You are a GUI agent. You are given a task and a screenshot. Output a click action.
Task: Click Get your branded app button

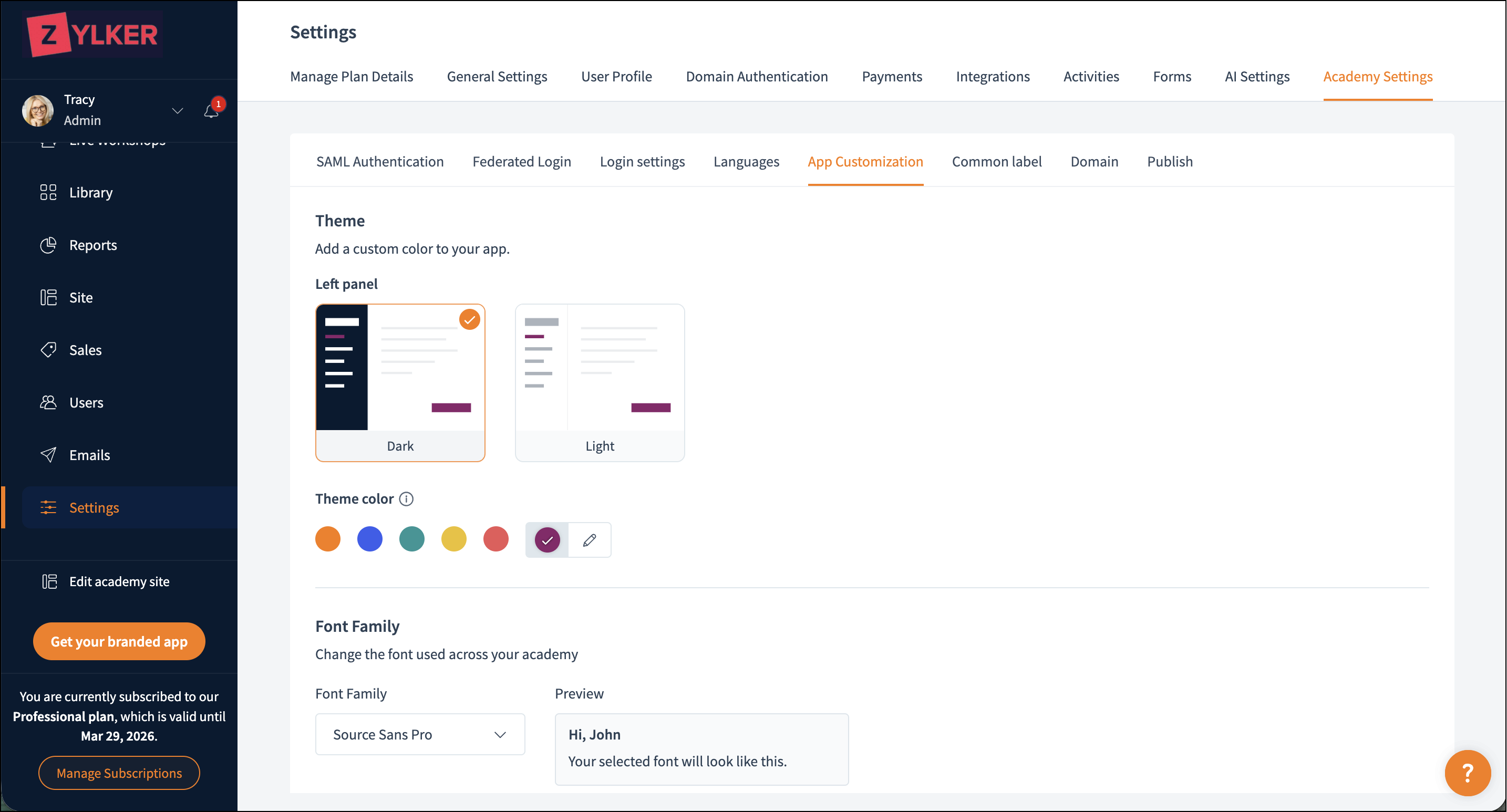pos(119,641)
